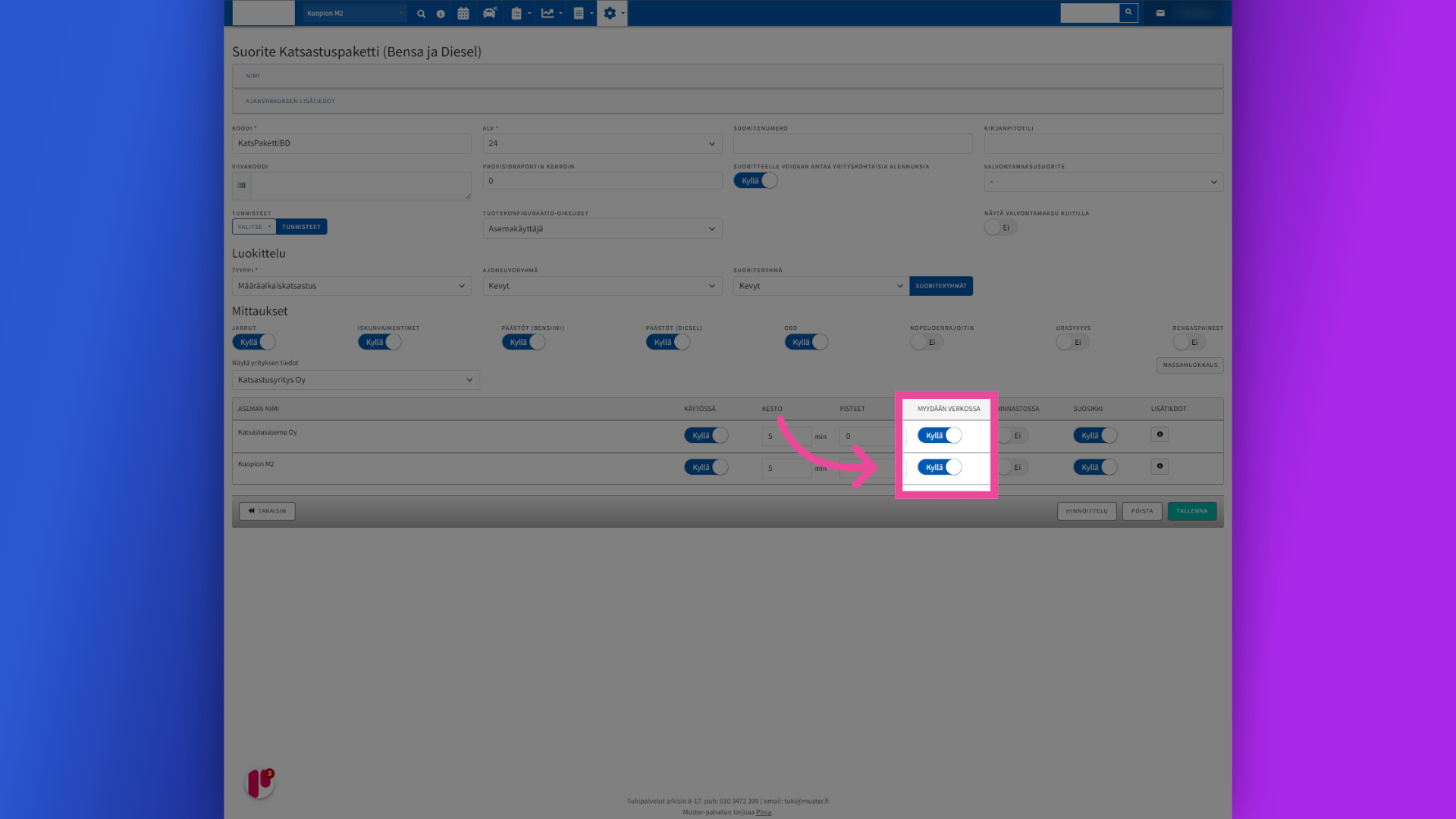Toggle Käytössä for Katsastusasema Oy

tap(706, 435)
